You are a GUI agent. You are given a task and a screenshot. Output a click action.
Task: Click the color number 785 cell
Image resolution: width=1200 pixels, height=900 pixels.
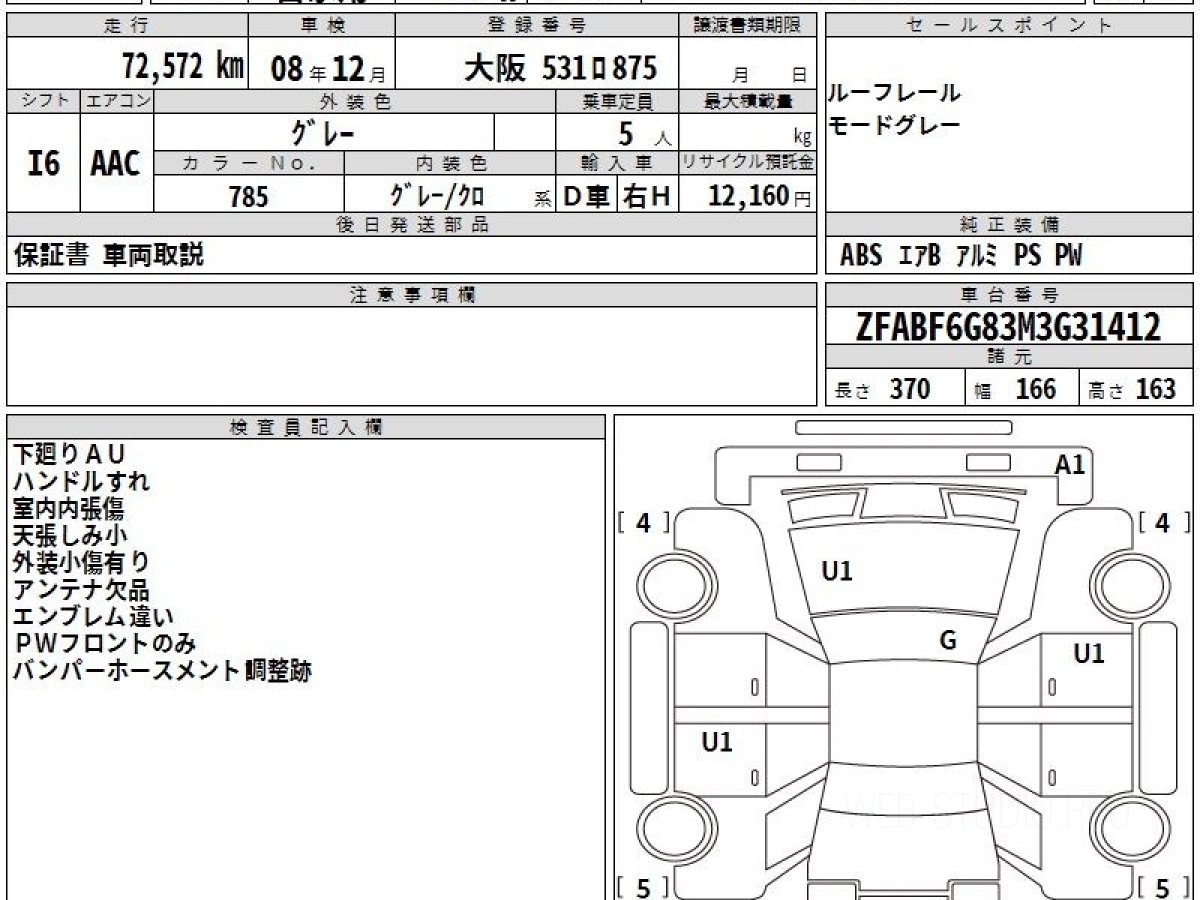(248, 196)
